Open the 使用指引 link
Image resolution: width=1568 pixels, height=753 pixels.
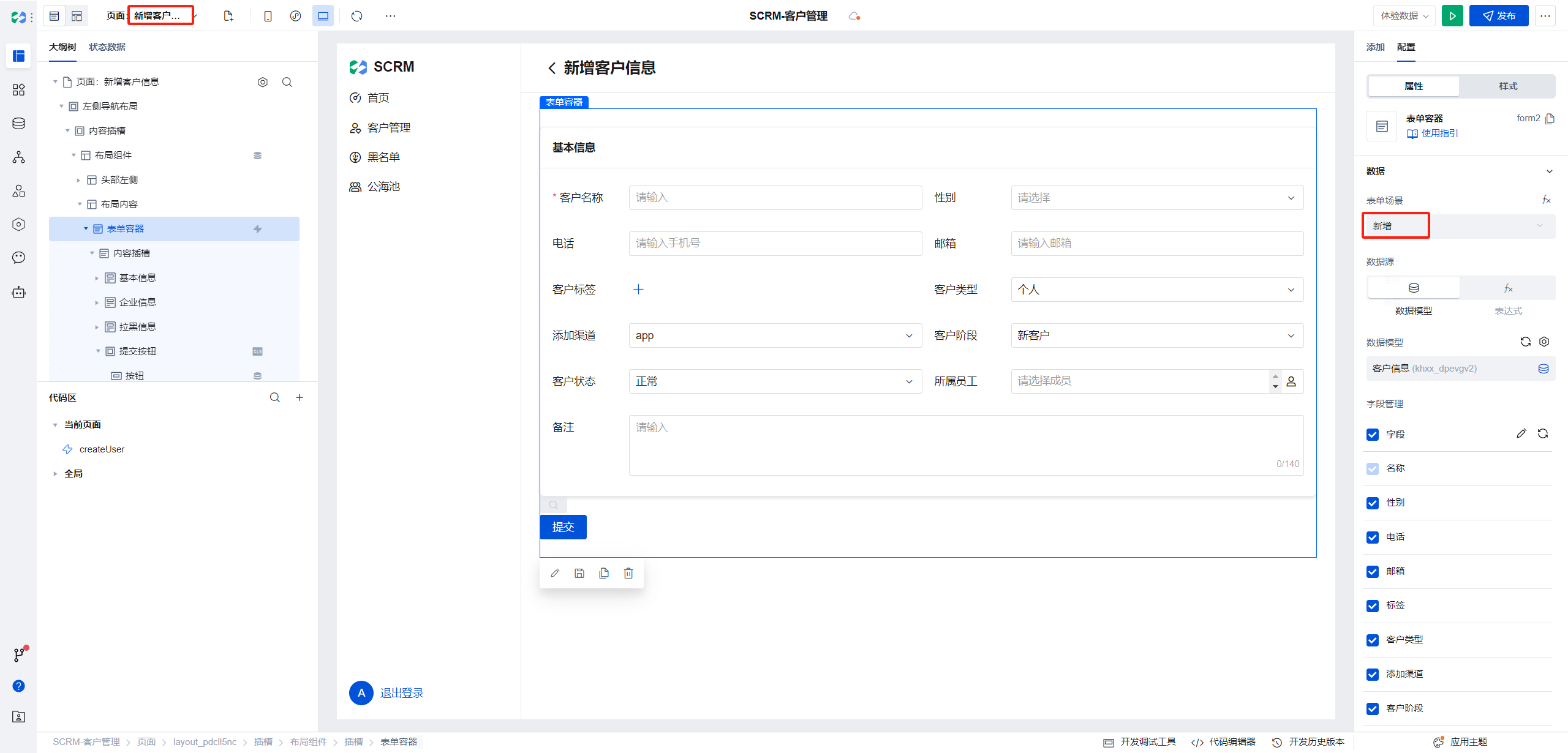[1439, 133]
